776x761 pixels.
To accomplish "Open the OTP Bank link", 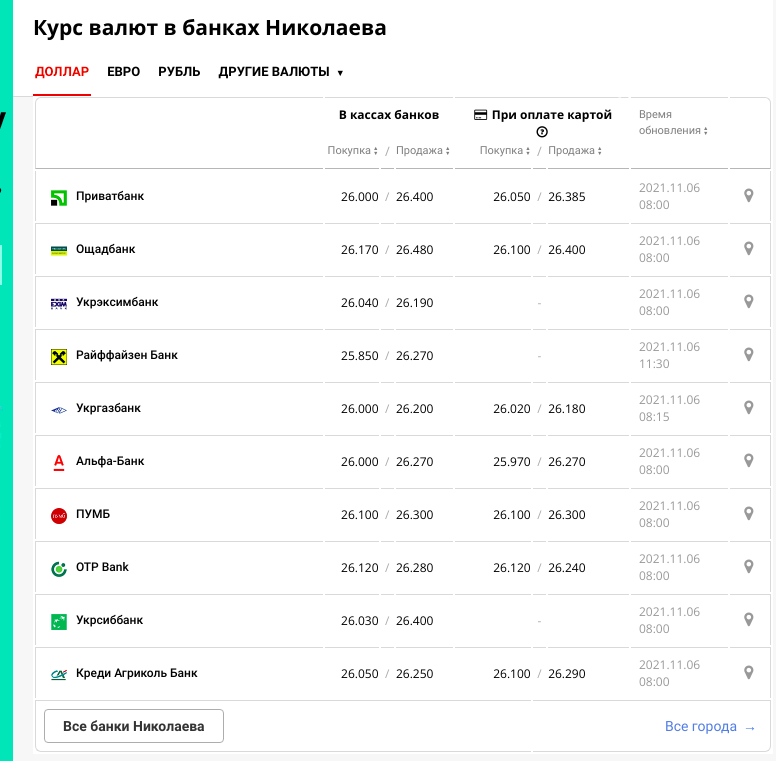I will point(102,567).
